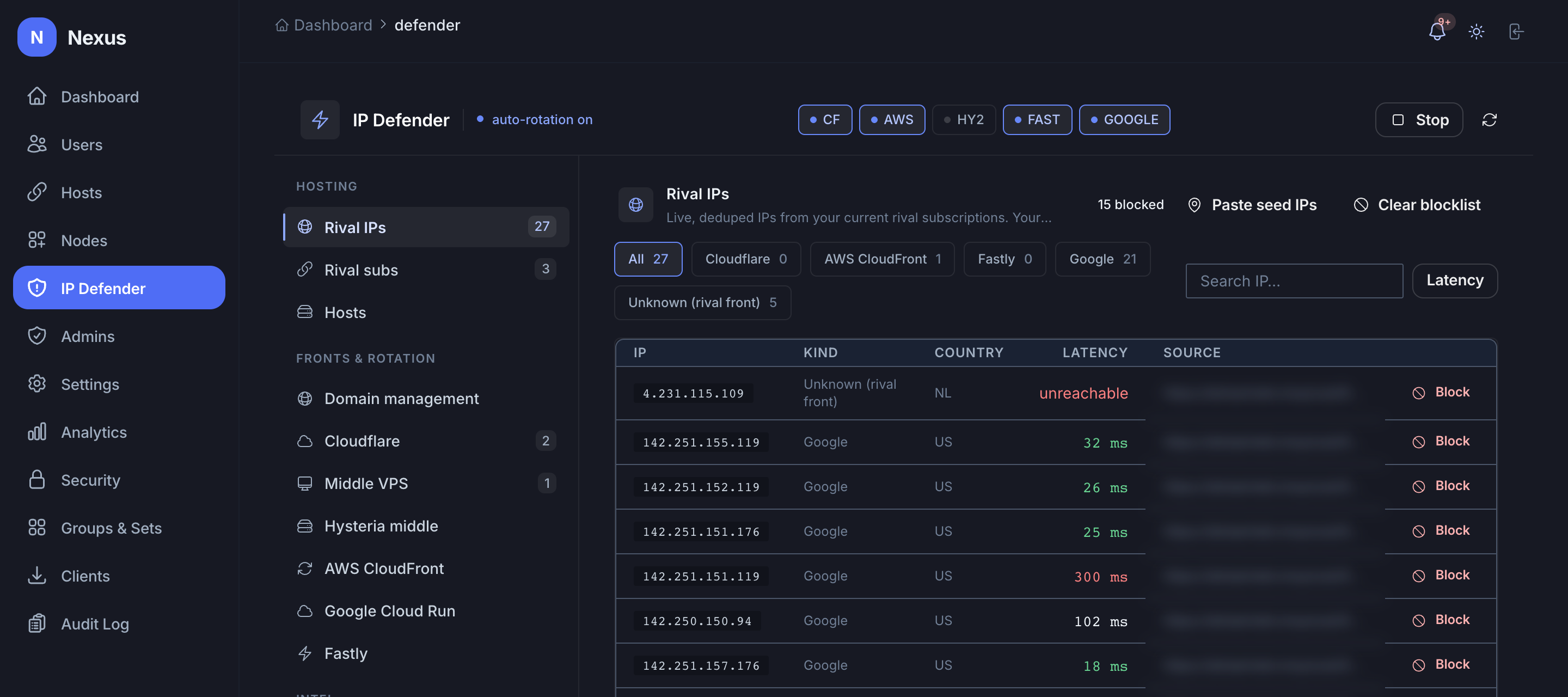Click the LATENCY column header
1568x697 pixels.
click(1094, 352)
